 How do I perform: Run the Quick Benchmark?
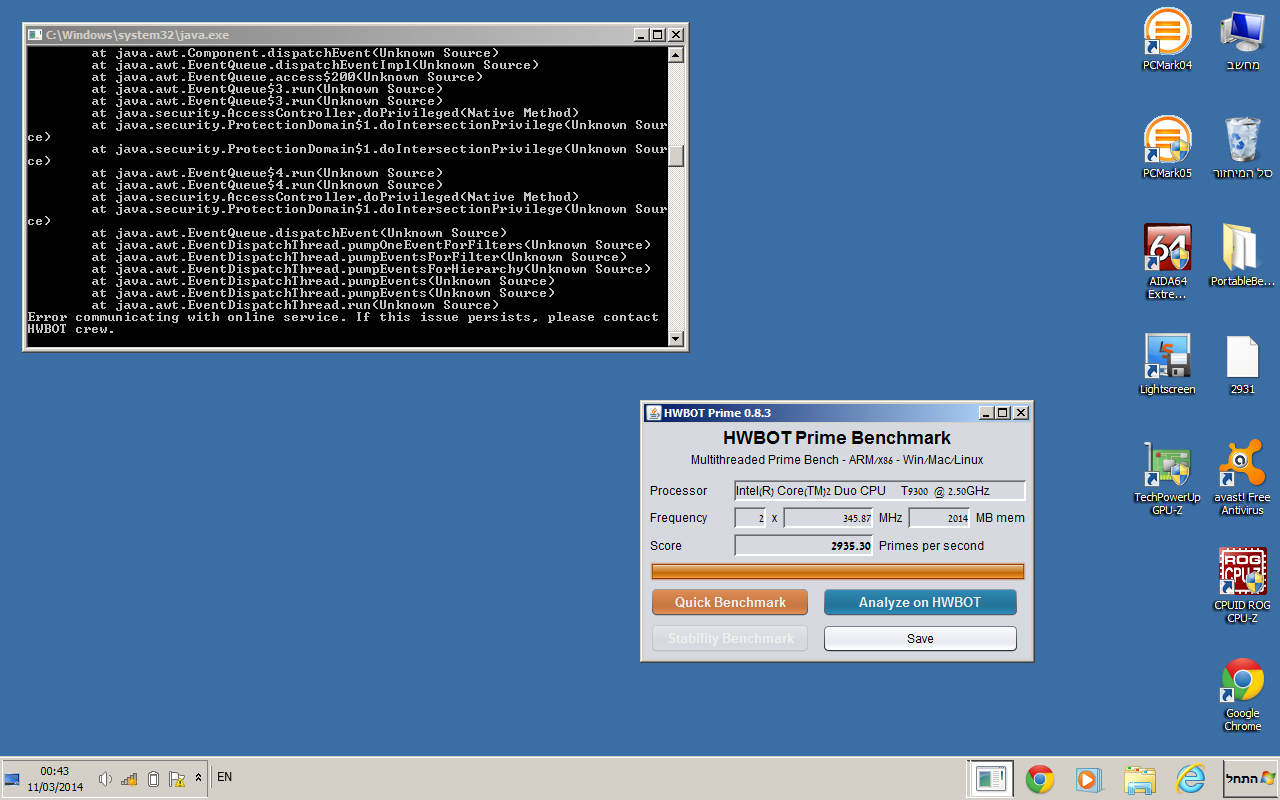(730, 602)
